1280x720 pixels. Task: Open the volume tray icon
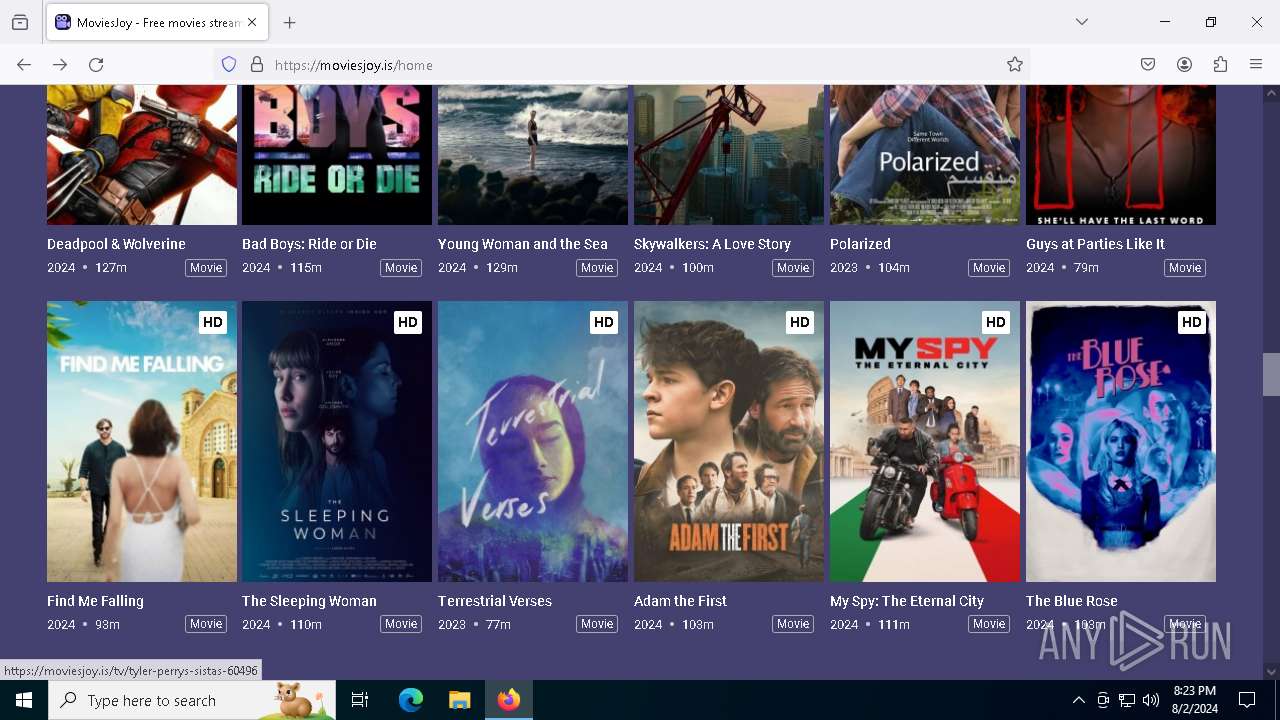click(x=1151, y=700)
